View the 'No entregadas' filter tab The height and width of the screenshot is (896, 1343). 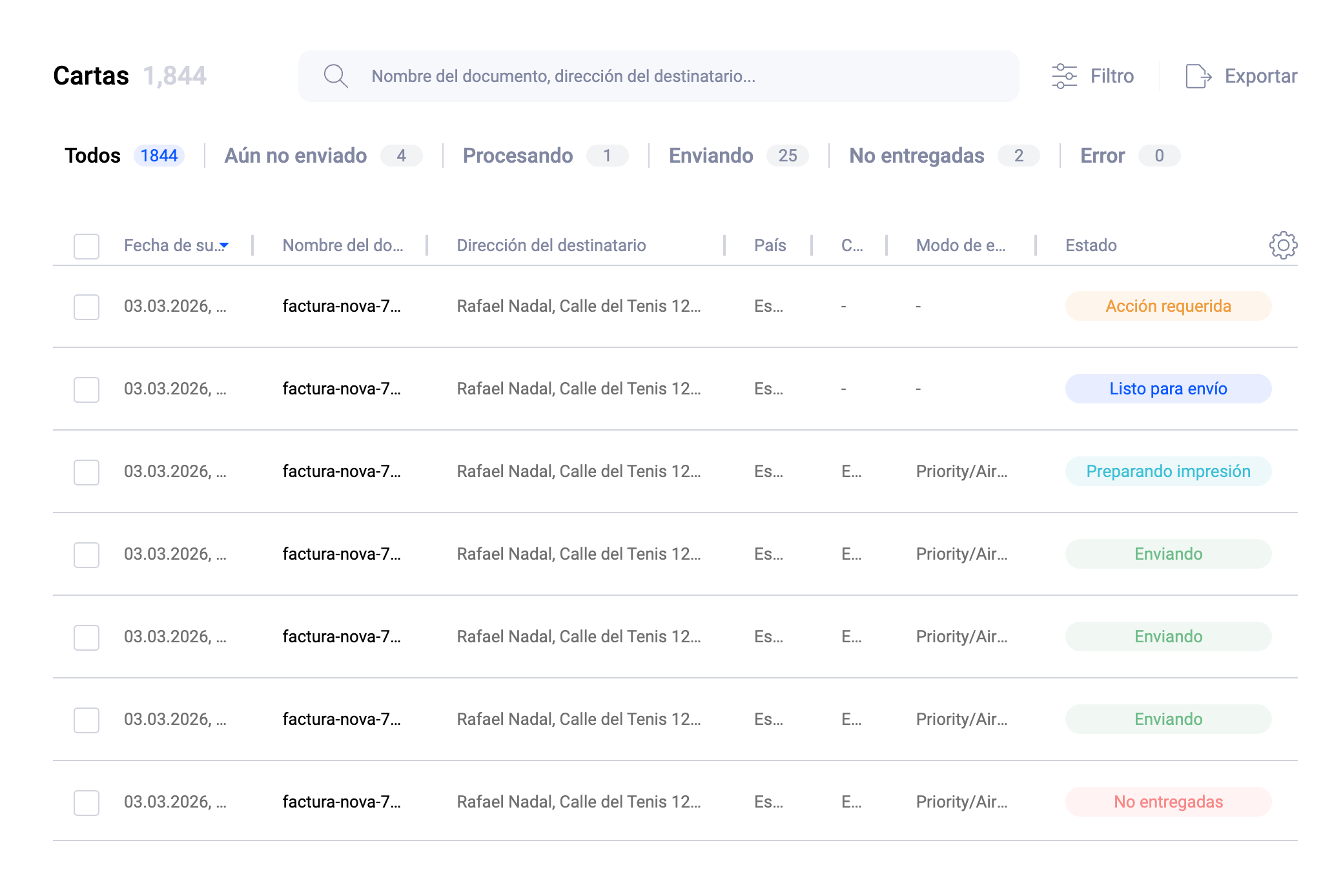click(917, 155)
